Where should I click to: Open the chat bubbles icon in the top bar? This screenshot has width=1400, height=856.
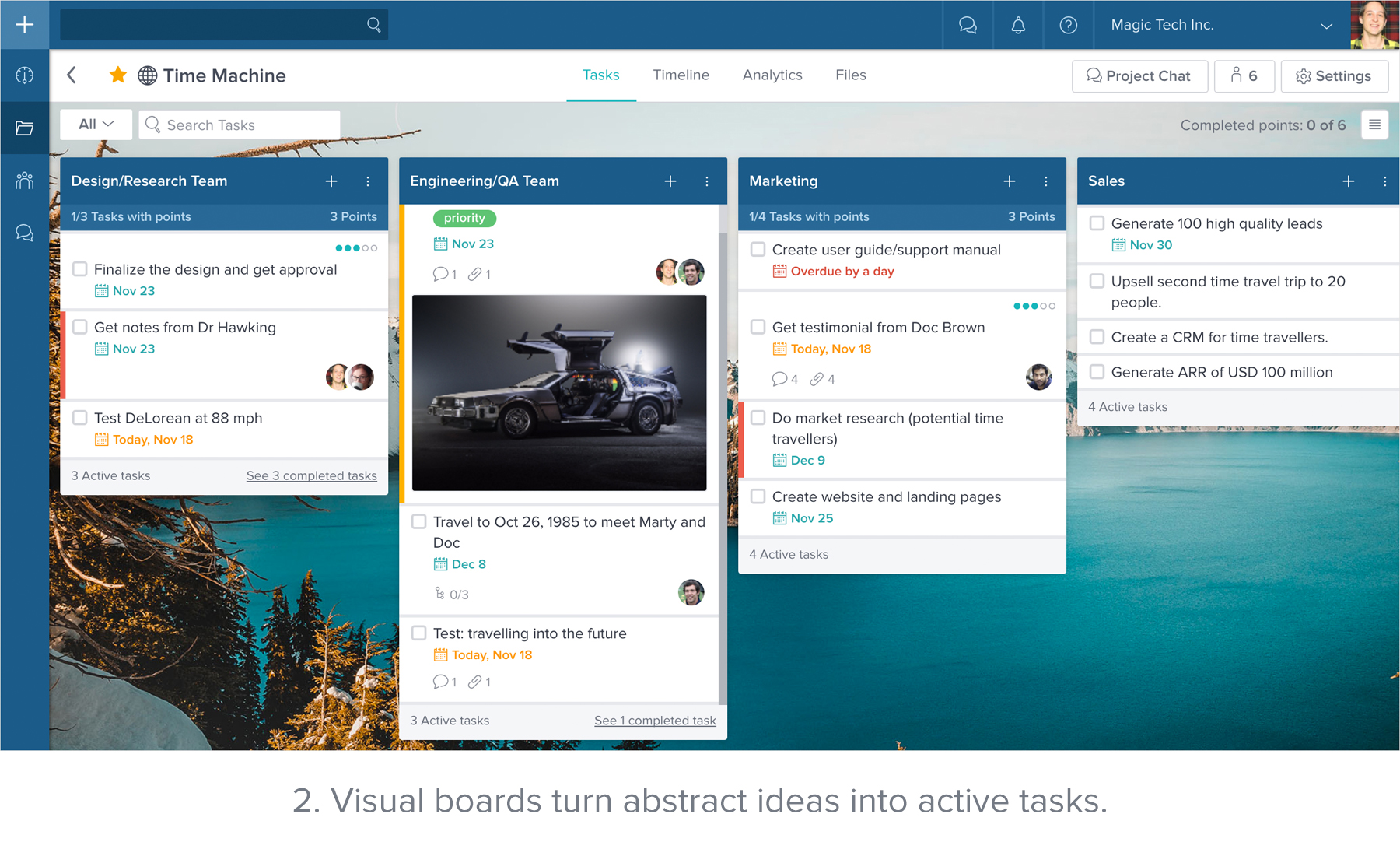tap(968, 25)
